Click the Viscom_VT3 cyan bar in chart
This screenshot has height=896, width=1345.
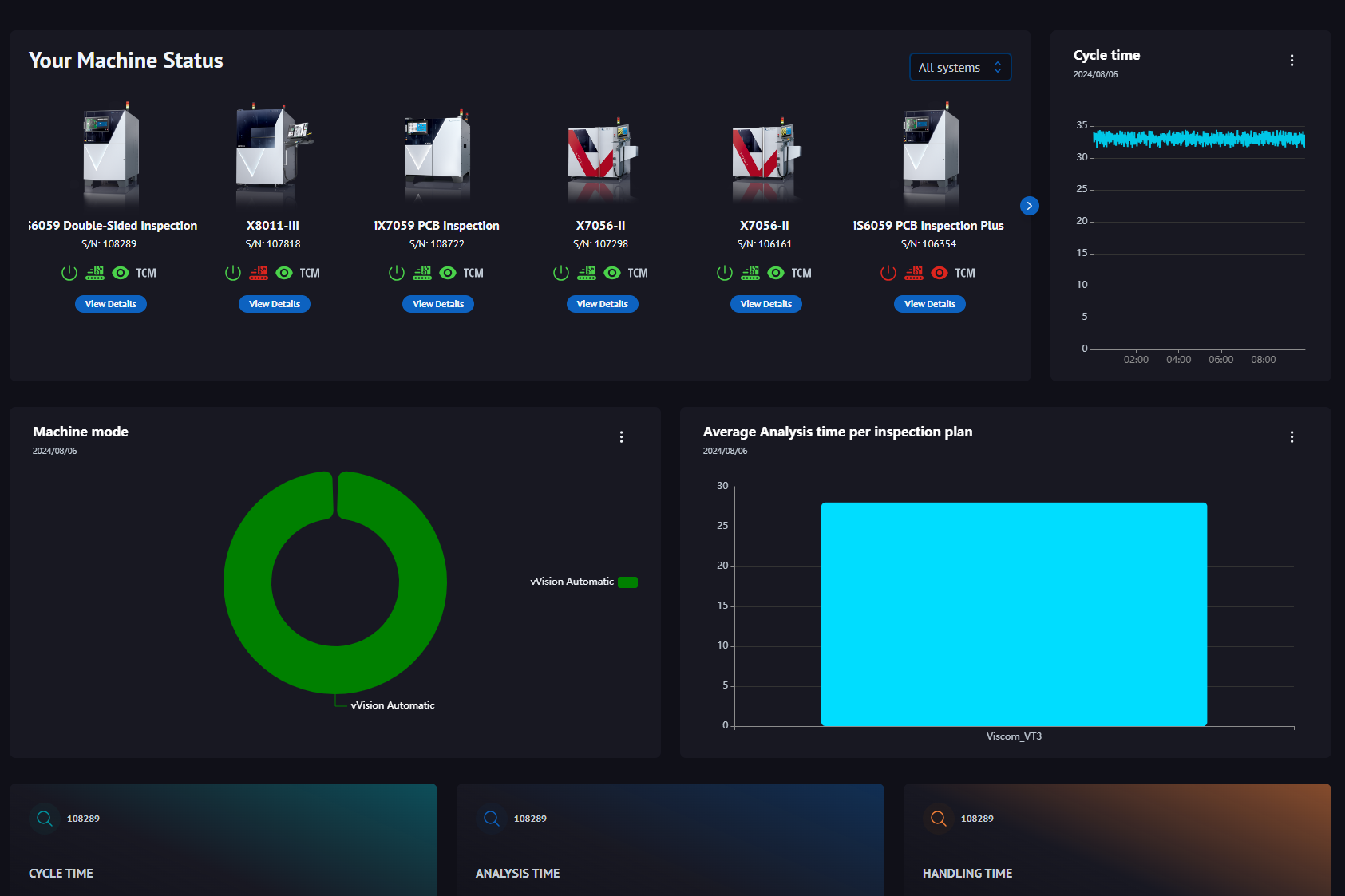[1014, 614]
